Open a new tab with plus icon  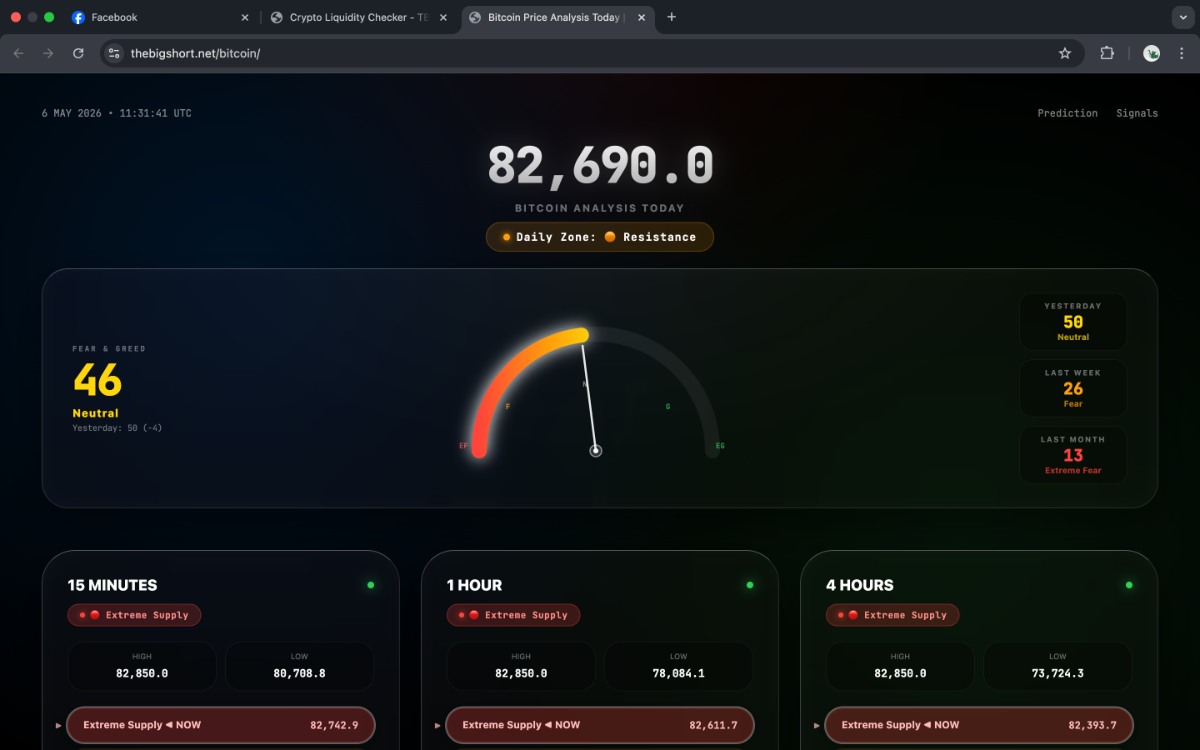tap(671, 17)
